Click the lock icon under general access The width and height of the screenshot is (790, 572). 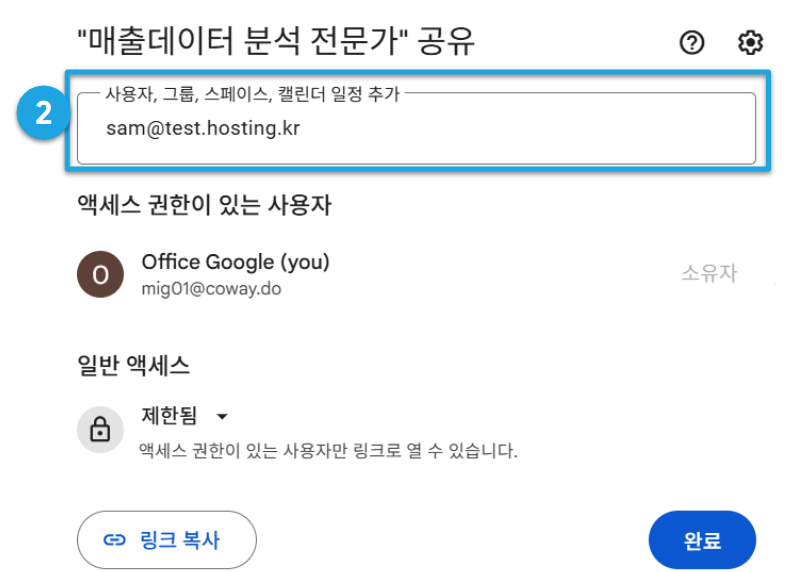(x=100, y=429)
